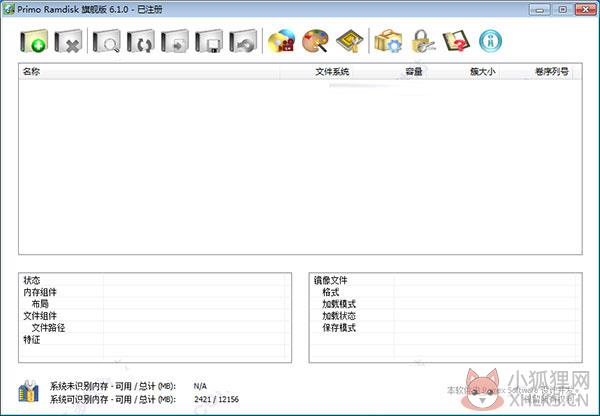Select the 镜像文件 row
Screen dimensions: 600x416
click(x=446, y=280)
